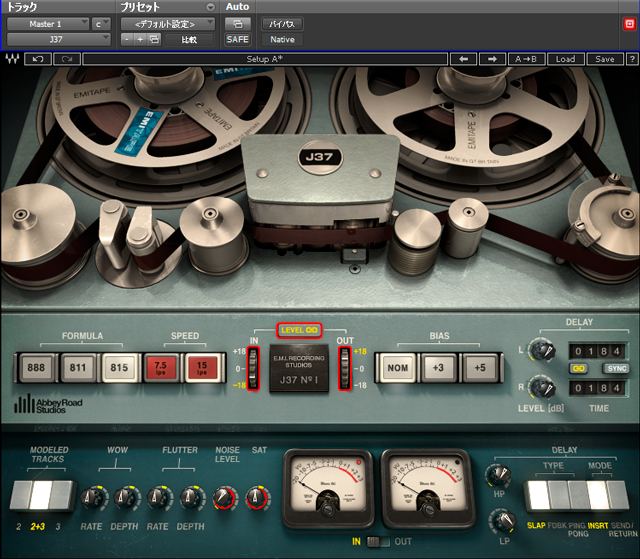Select modeled track 3 switch

tap(62, 496)
